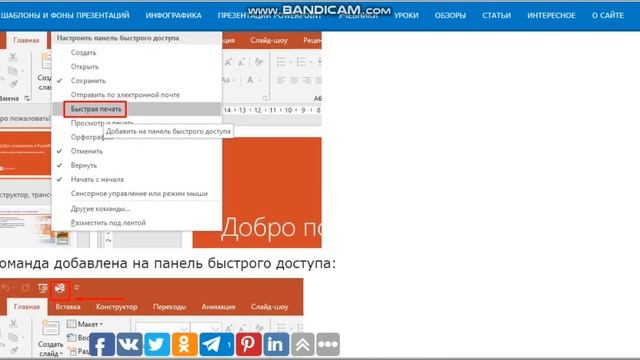640x360 pixels.
Task: Open the clipboard group dialog launcher in upper ribbon
Action: (x=27, y=98)
